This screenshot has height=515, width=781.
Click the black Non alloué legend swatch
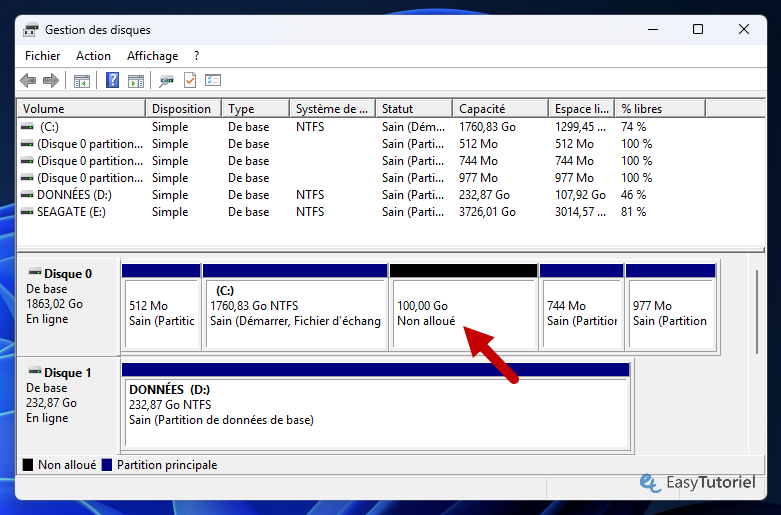pyautogui.click(x=28, y=465)
